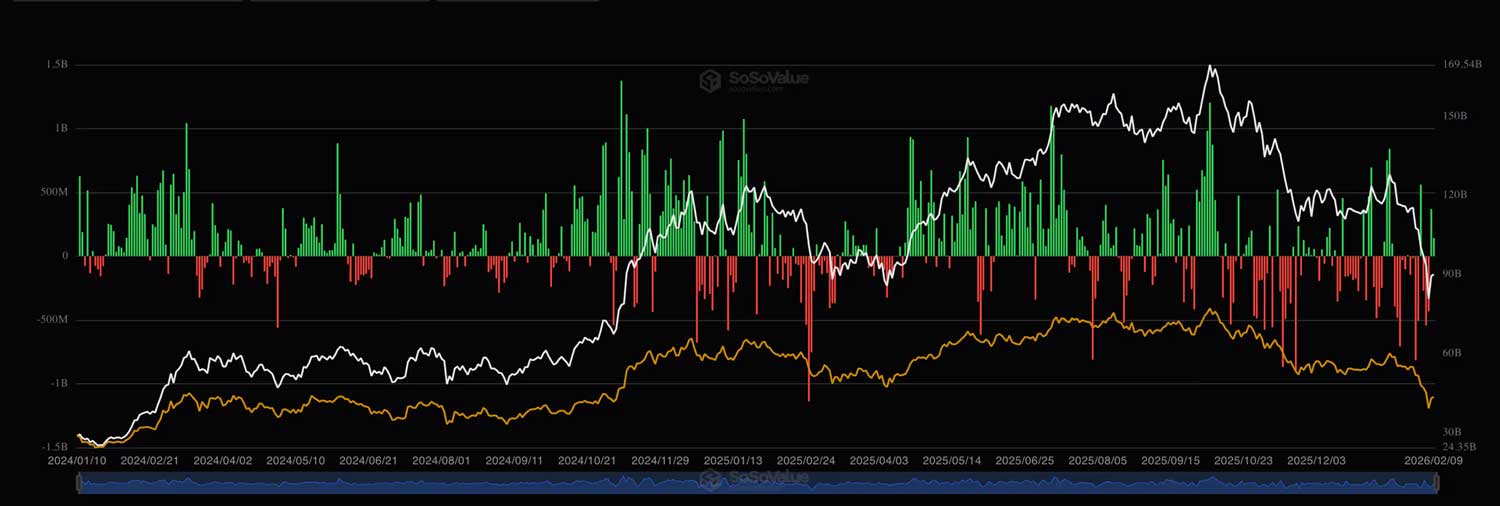Click the 2024/04/02 date label
This screenshot has height=506, width=1500.
[222, 461]
